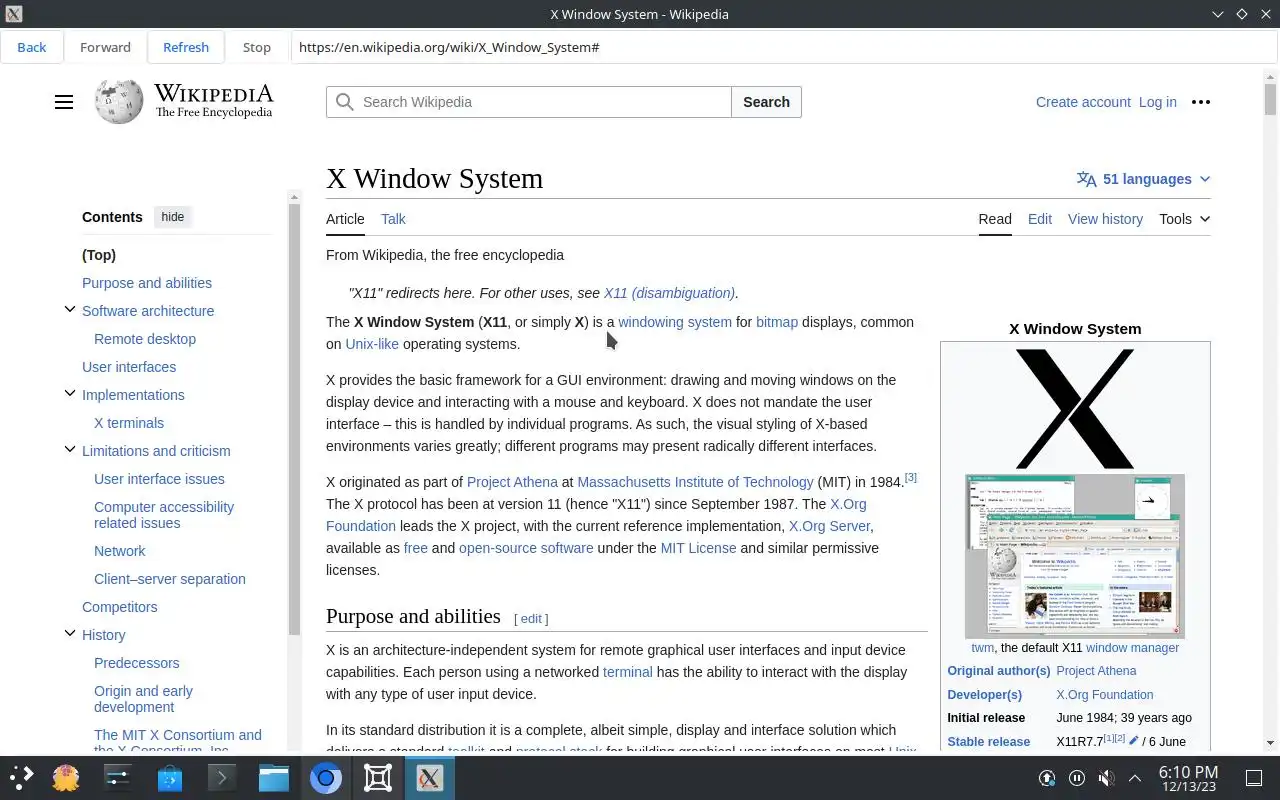Image resolution: width=1280 pixels, height=800 pixels.
Task: Click the magnifier icon in search box
Action: coord(344,102)
